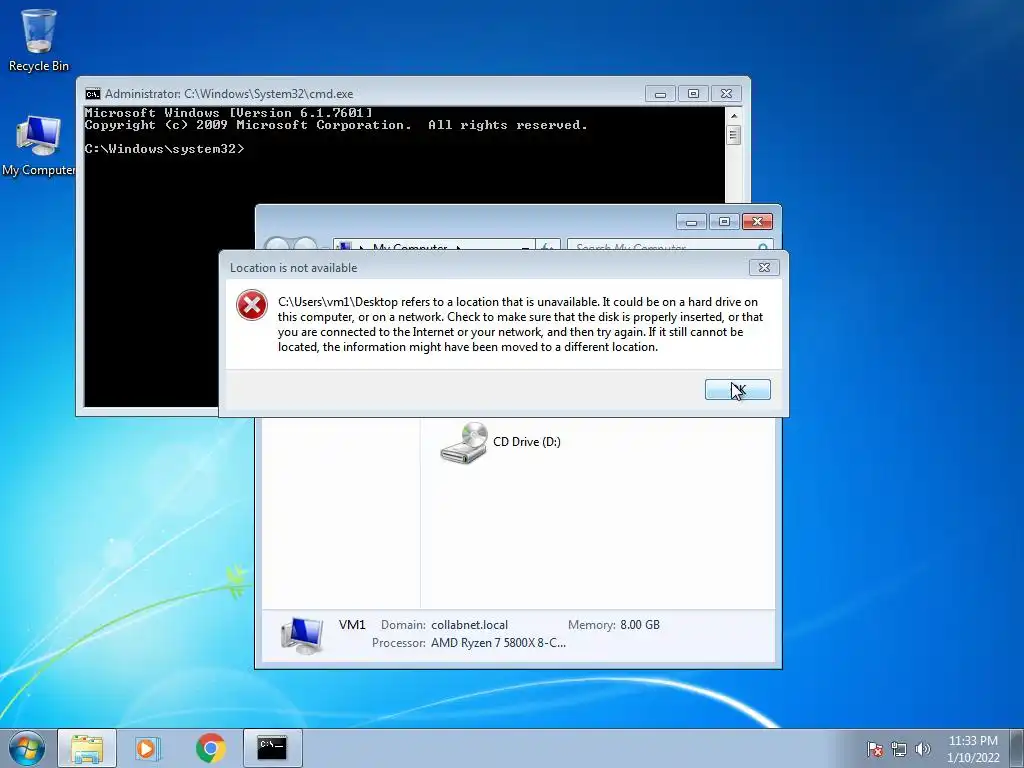Click the cmd window scrollbar up arrow
The height and width of the screenshot is (768, 1024).
(x=733, y=116)
